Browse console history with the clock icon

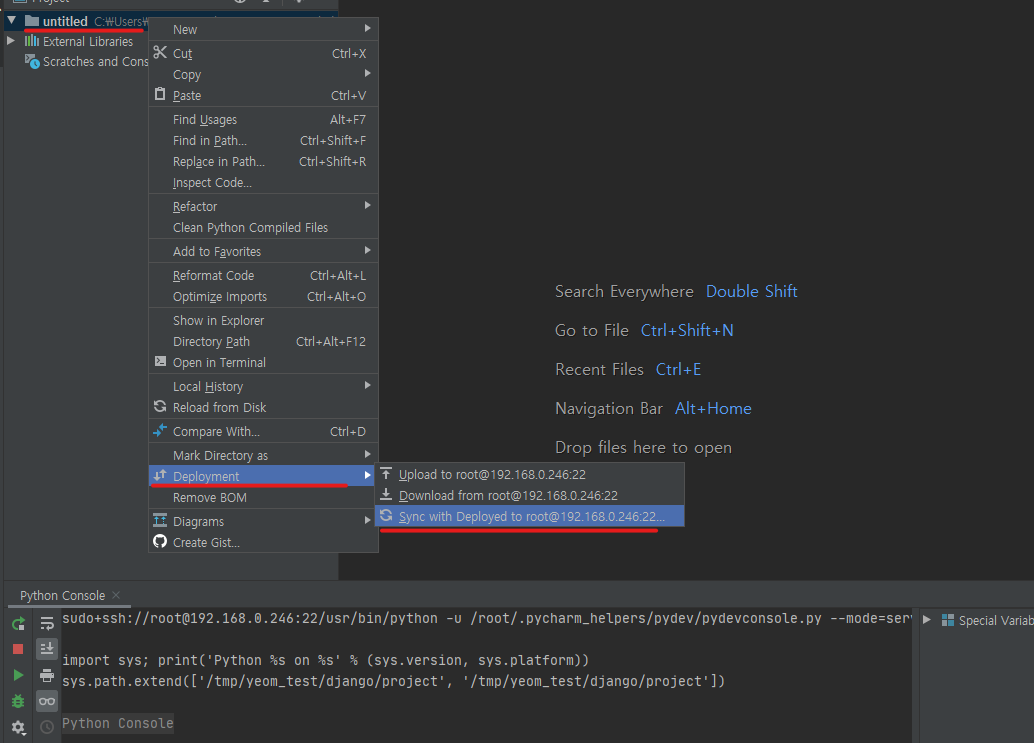46,727
